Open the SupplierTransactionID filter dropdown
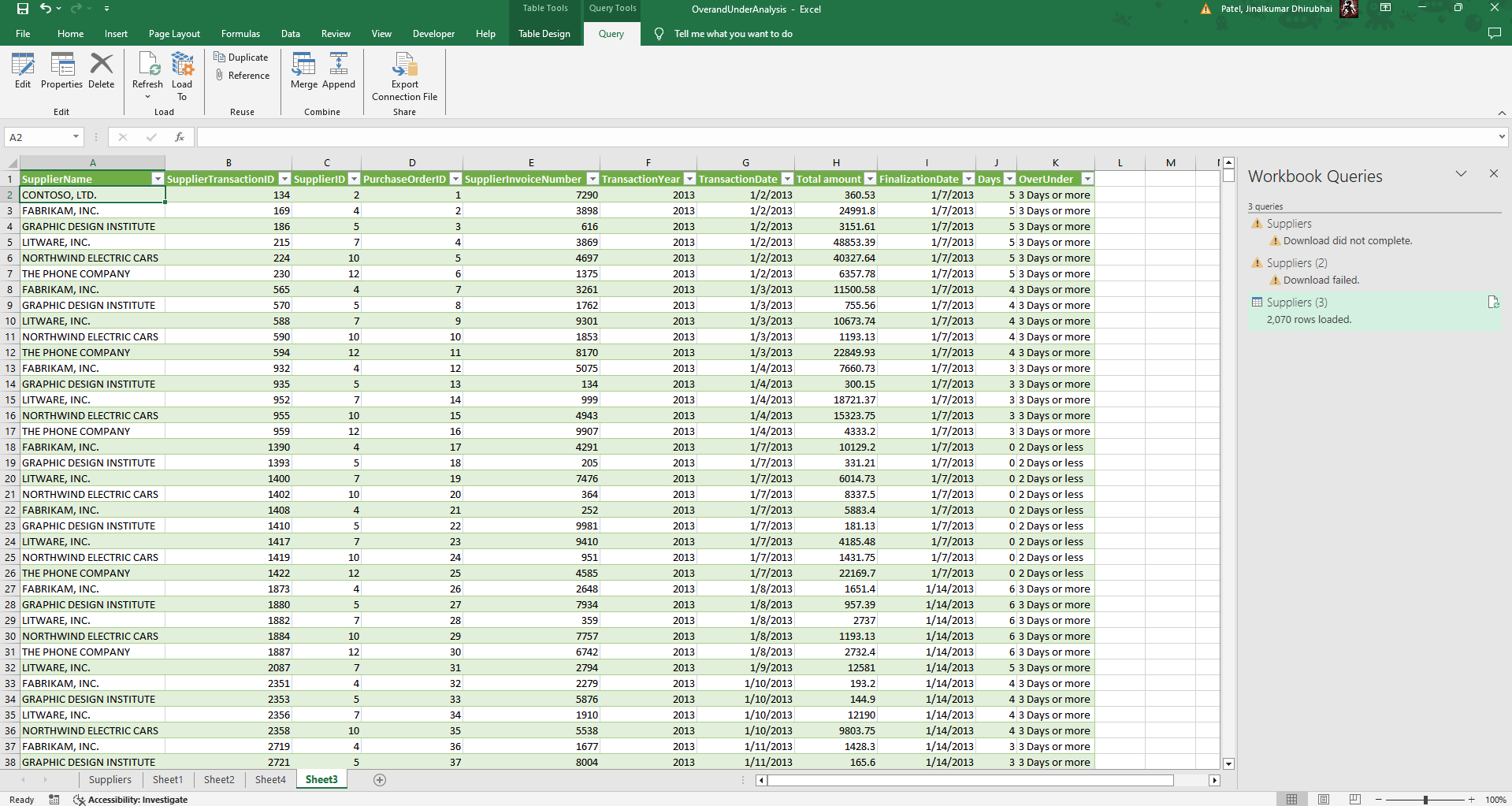Screen dimensions: 1512x806 [284, 179]
